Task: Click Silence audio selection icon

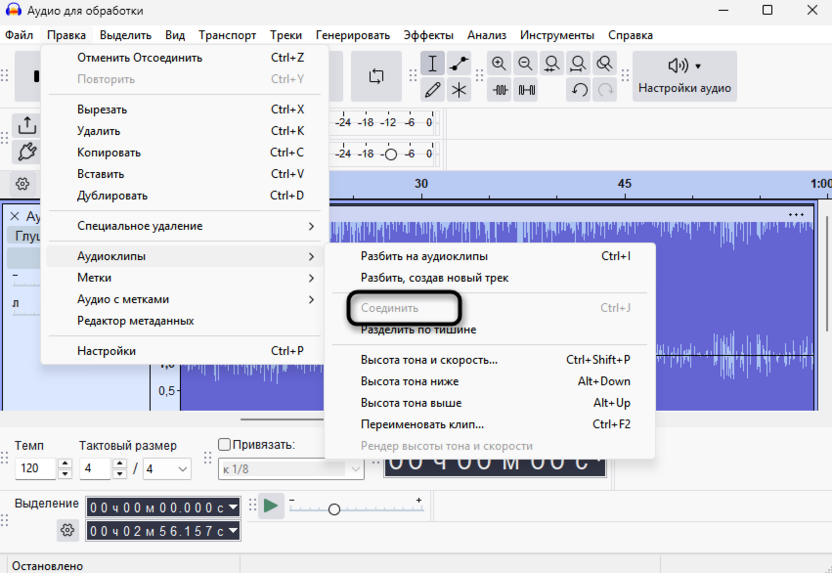Action: pos(525,90)
